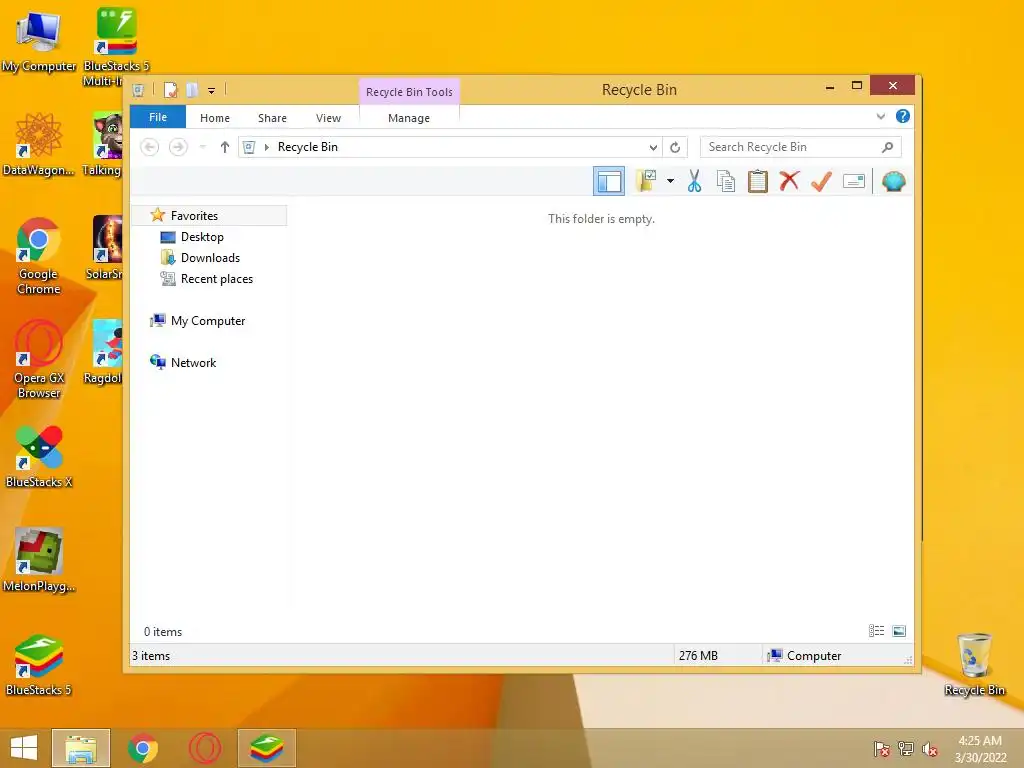Toggle the navigation pane layout button

609,182
